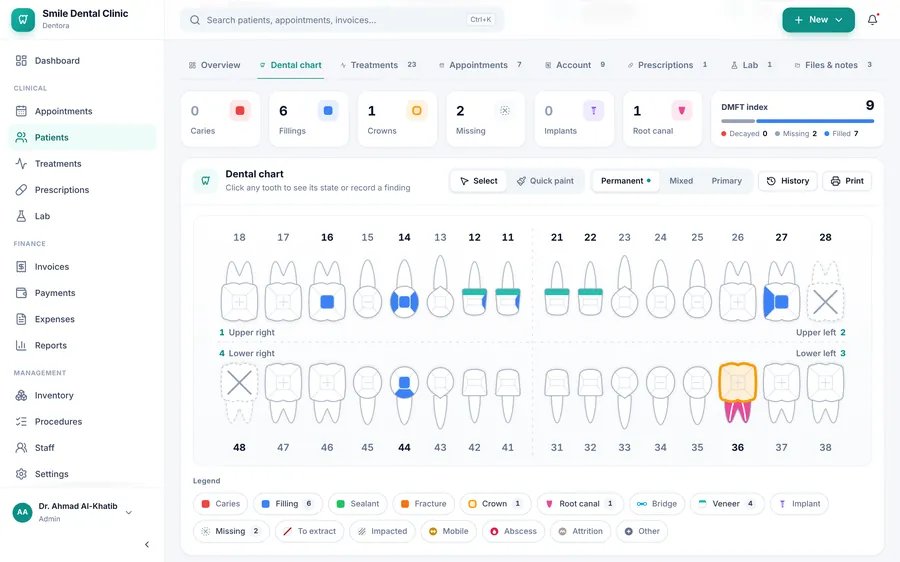Print the dental chart
900x562 pixels.
pos(847,181)
